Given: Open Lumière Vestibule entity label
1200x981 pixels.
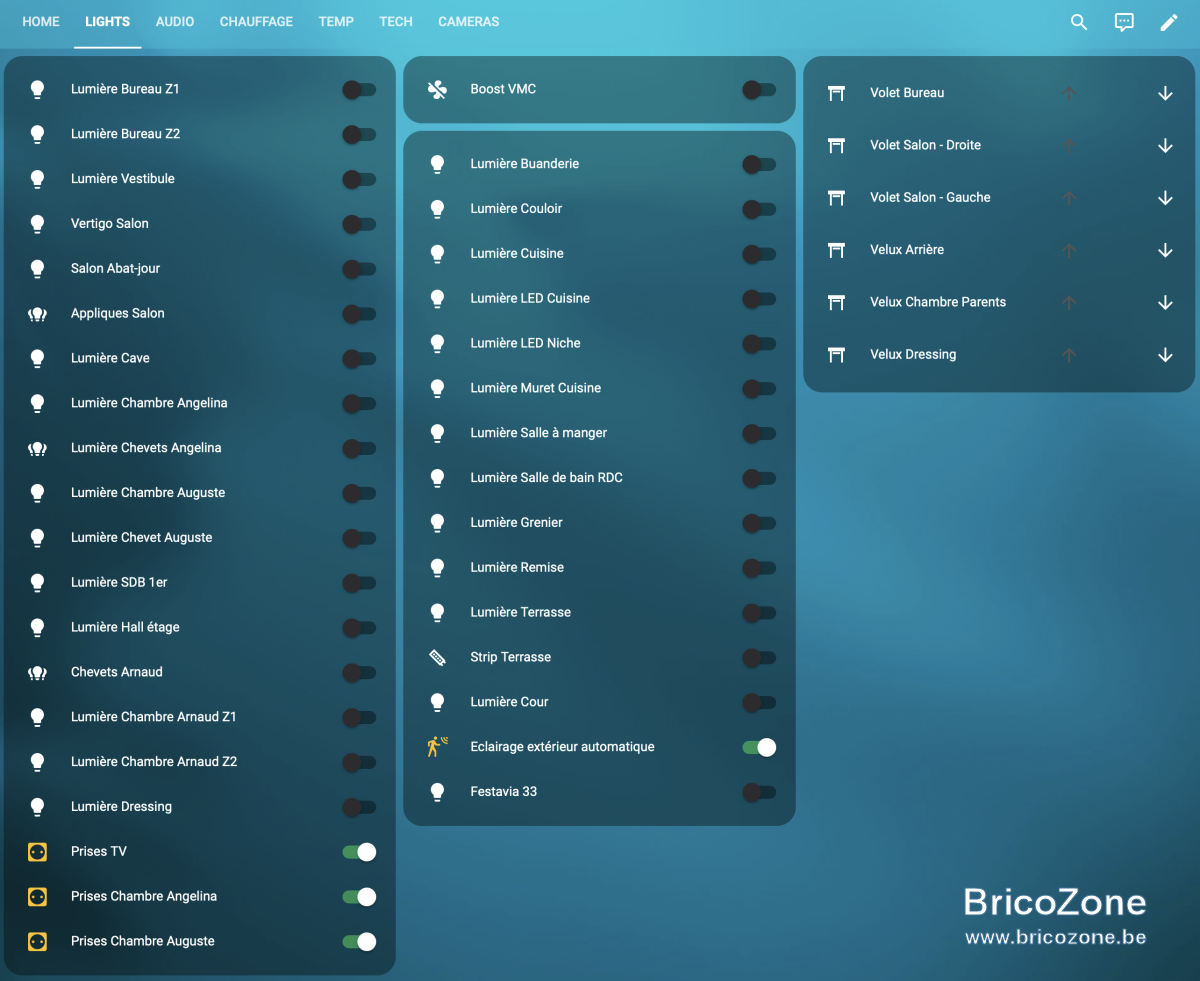Looking at the screenshot, I should pos(123,179).
